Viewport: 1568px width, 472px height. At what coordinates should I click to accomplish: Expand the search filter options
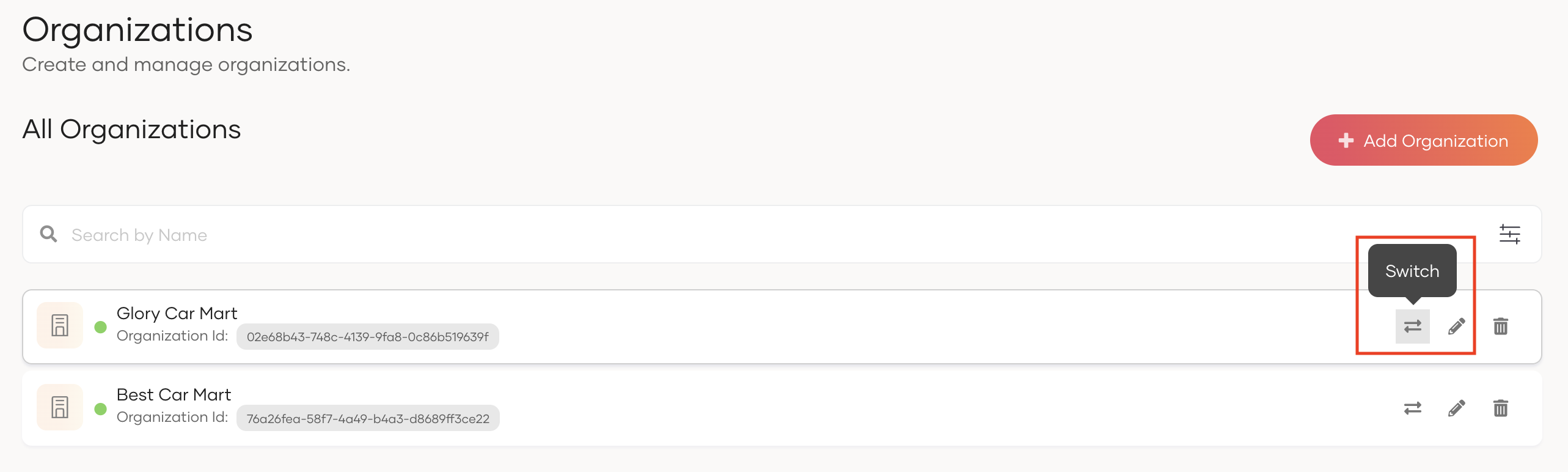1510,234
